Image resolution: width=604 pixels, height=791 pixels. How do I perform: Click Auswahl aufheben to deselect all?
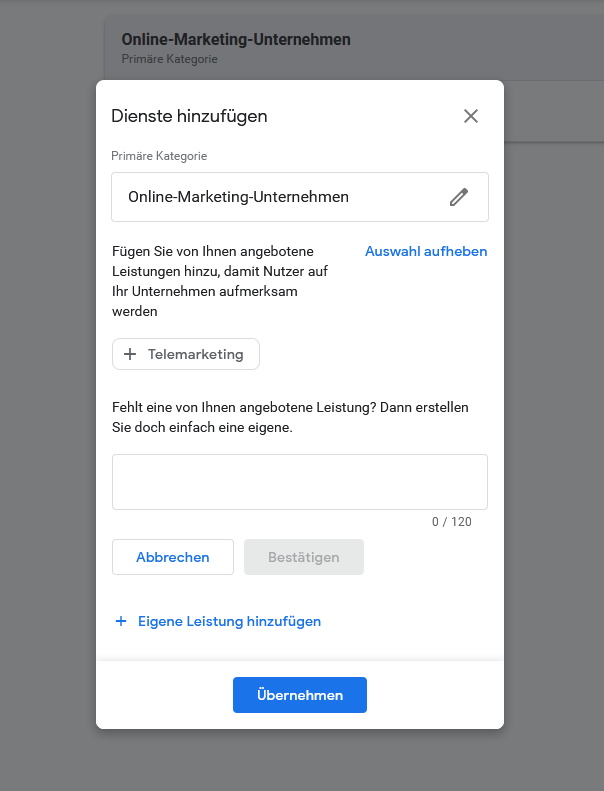click(426, 251)
